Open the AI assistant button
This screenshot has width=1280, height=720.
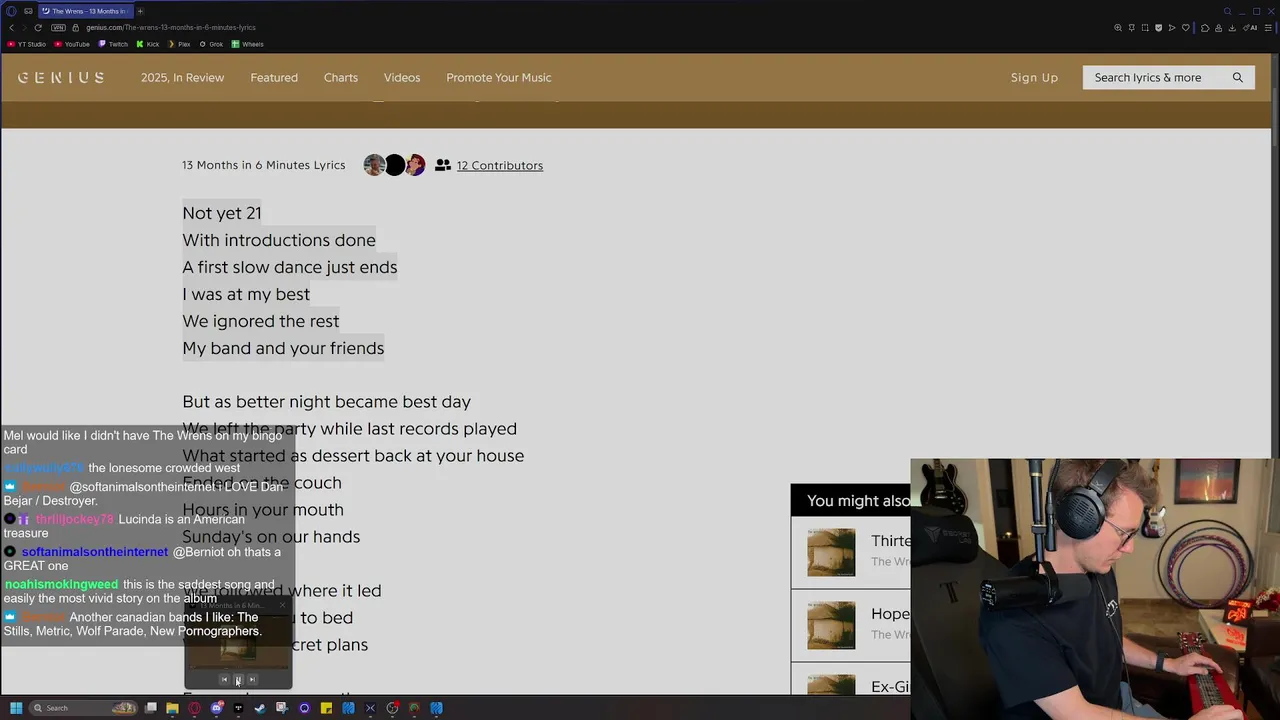pos(1250,28)
